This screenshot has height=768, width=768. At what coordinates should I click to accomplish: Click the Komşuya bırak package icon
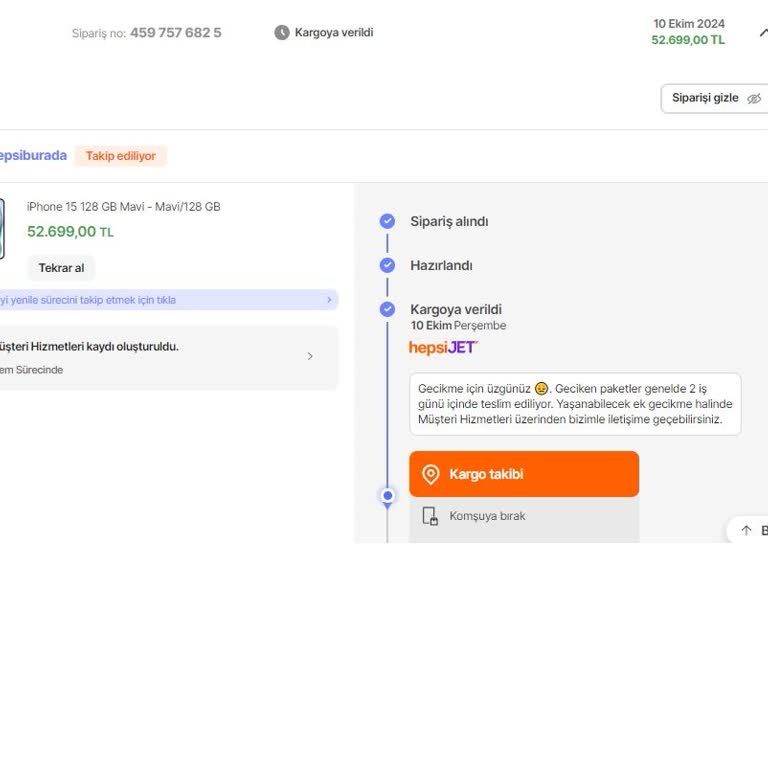point(430,516)
